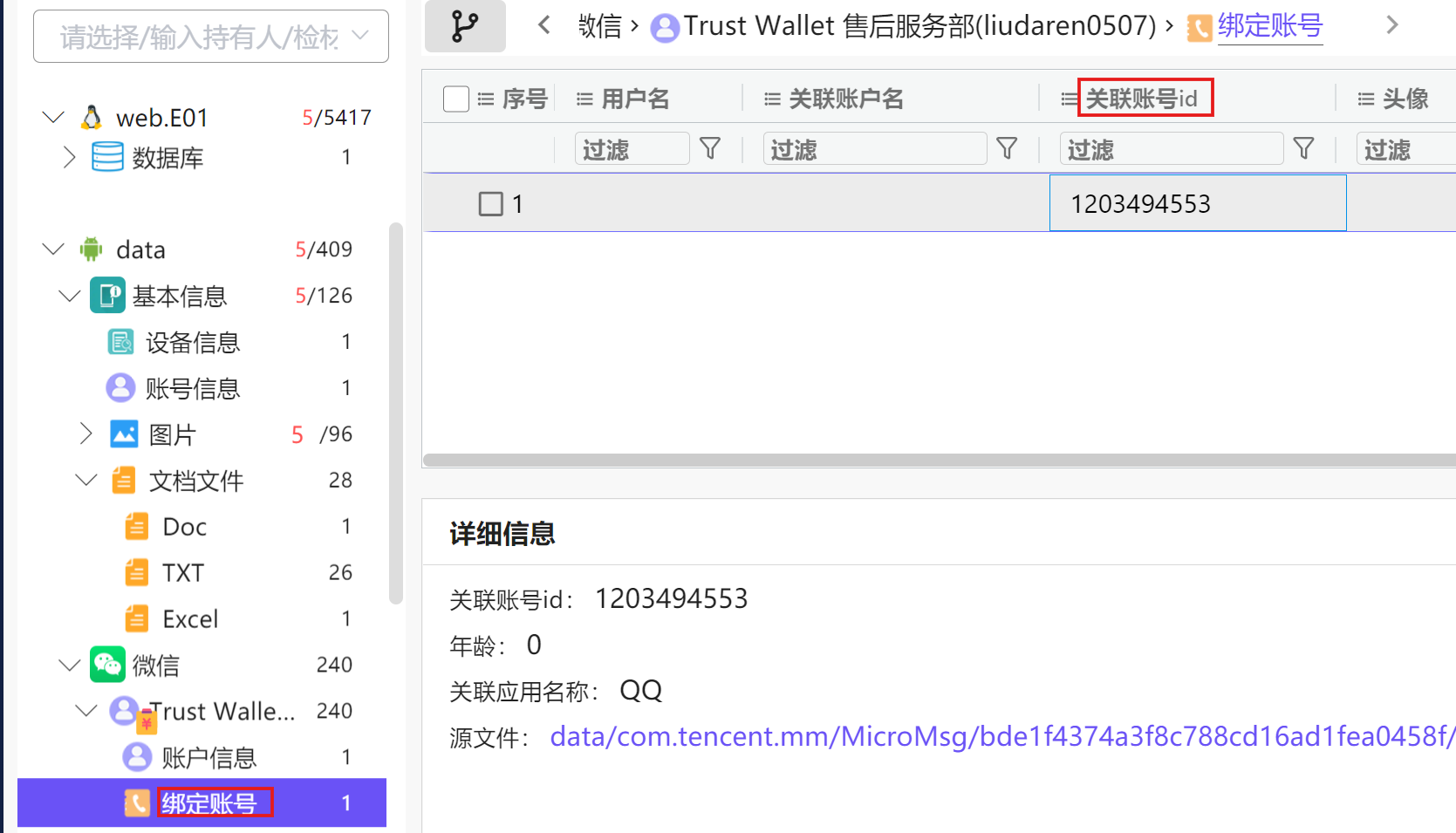The height and width of the screenshot is (833, 1456).
Task: Select the 设备信息 device info icon
Action: tap(120, 342)
